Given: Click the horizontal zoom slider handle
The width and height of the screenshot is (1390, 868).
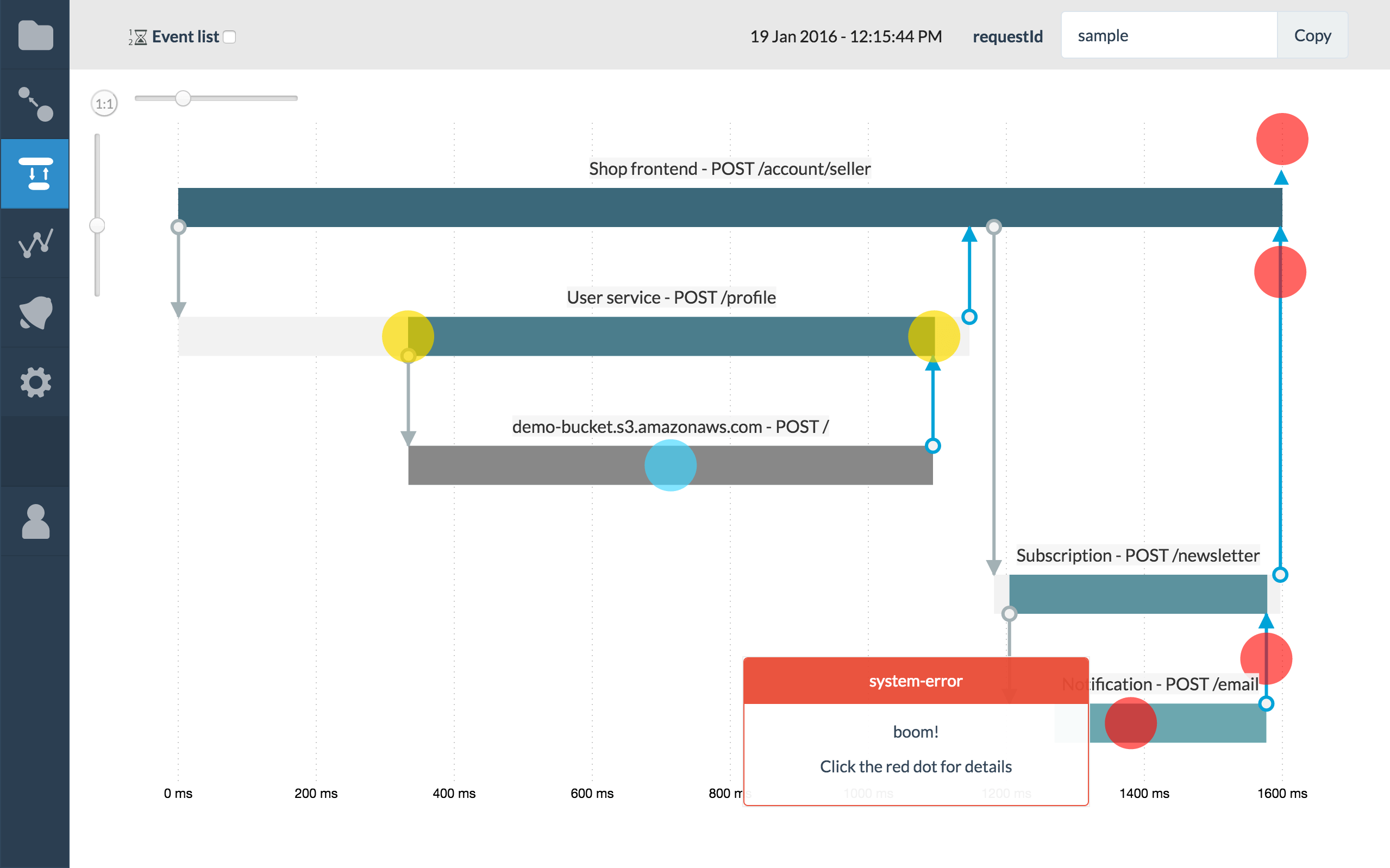Looking at the screenshot, I should (x=183, y=98).
